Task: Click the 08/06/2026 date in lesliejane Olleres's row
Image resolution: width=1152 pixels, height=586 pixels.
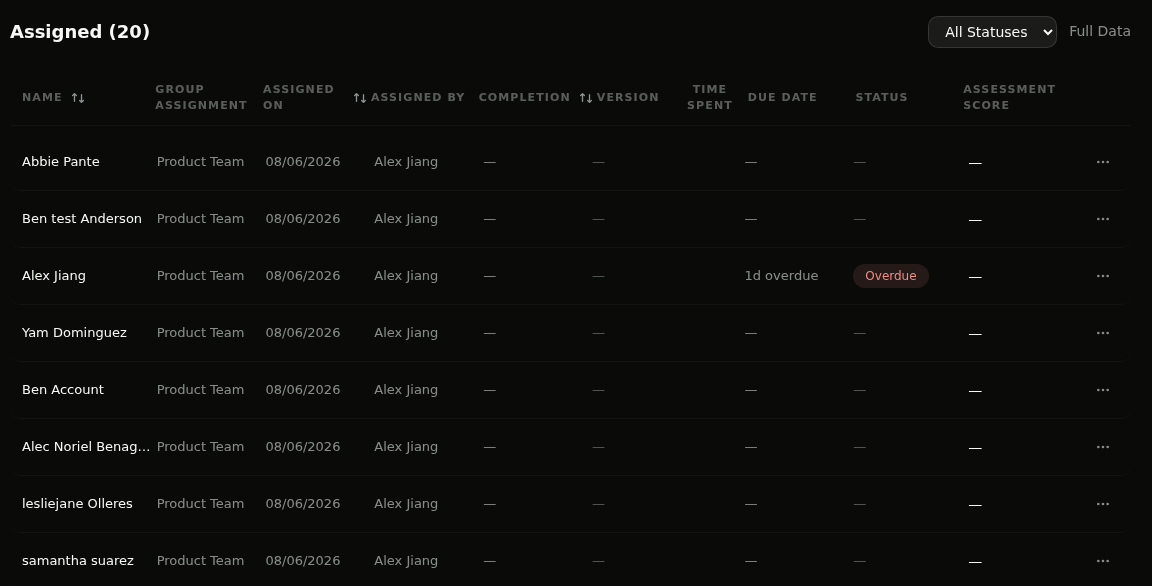Action: pyautogui.click(x=303, y=504)
